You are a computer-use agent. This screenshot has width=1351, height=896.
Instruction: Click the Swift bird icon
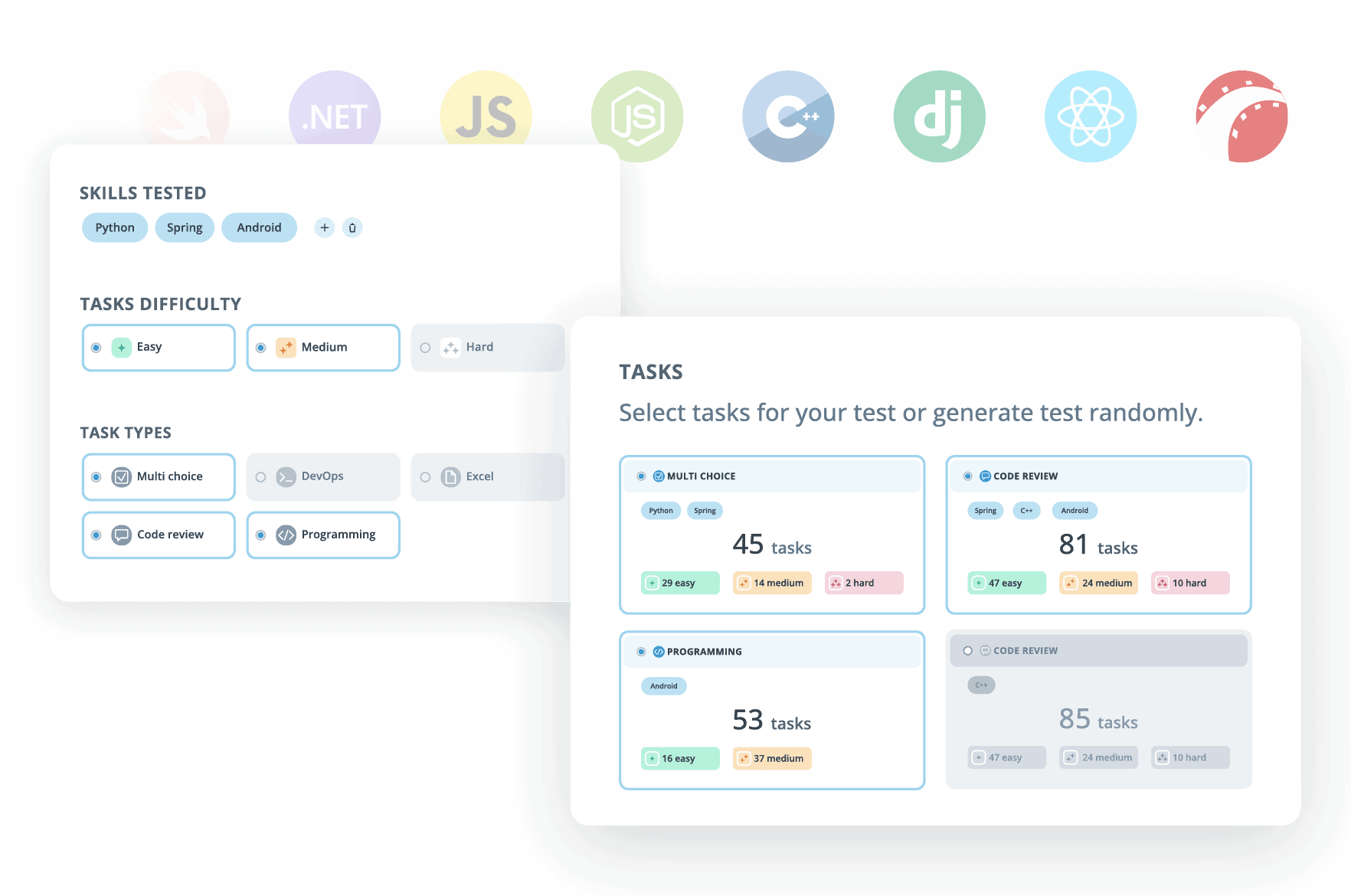click(x=184, y=108)
